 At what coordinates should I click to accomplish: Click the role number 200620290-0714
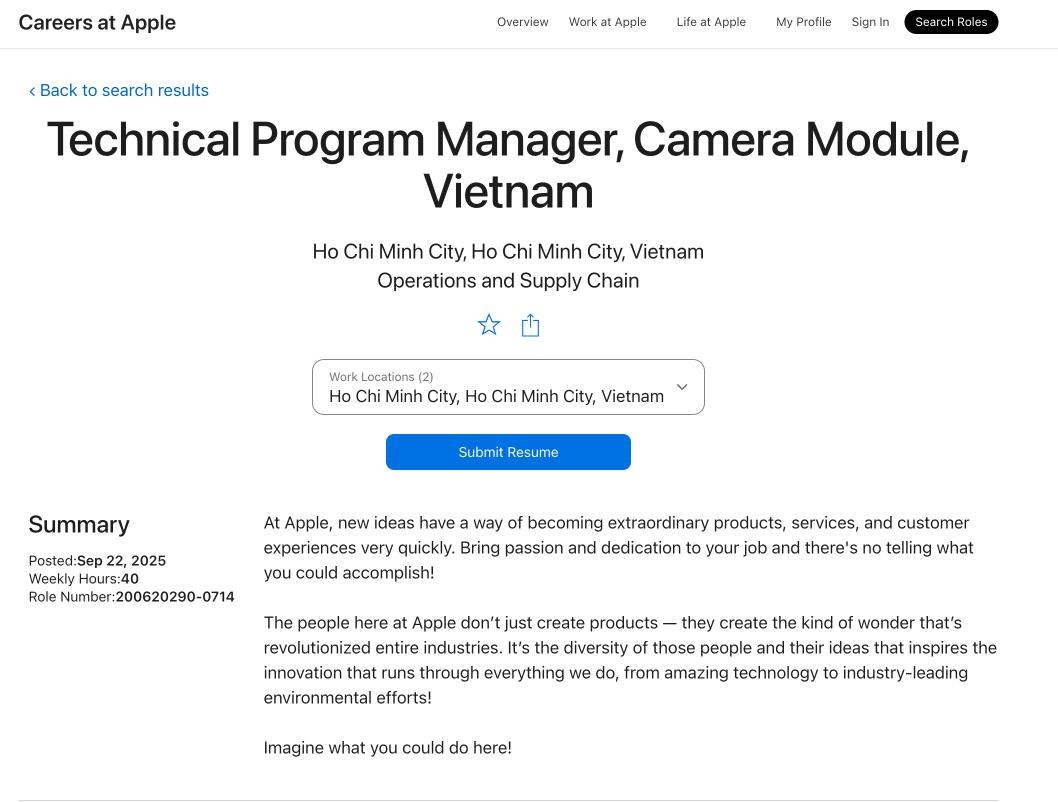tap(175, 597)
